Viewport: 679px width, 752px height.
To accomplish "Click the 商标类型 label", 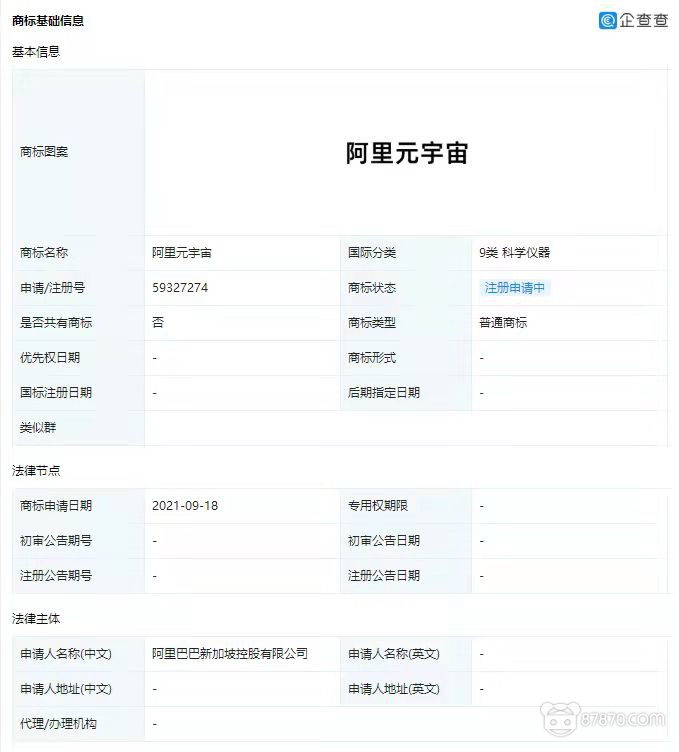I will 372,323.
